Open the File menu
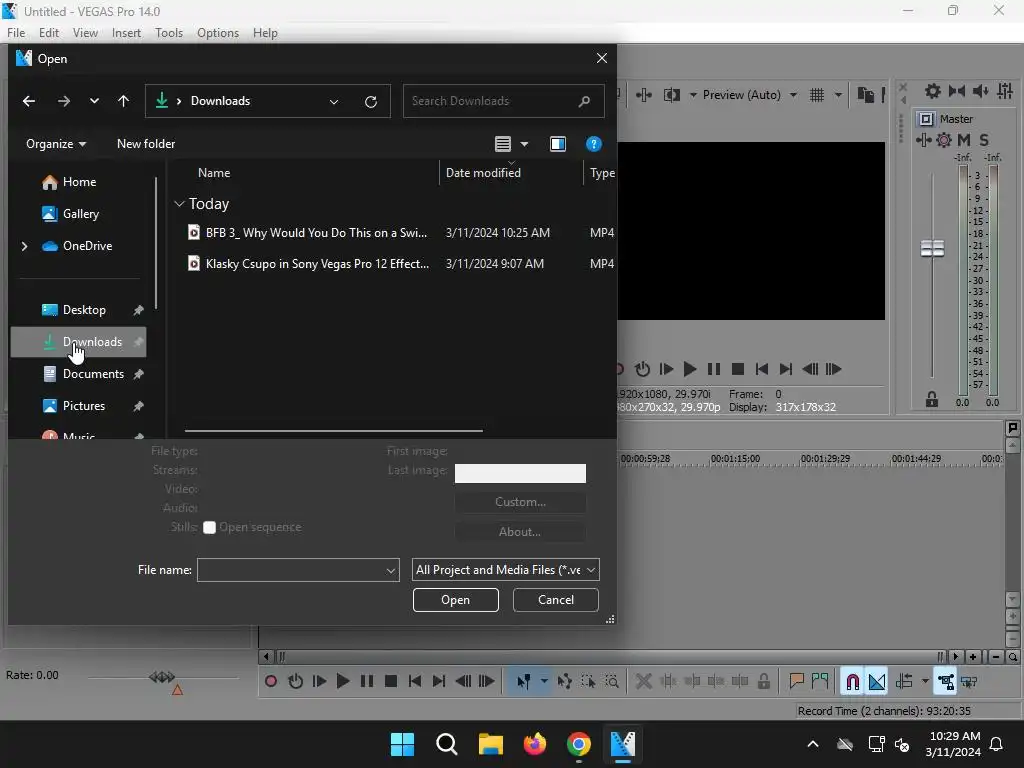The image size is (1024, 768). pyautogui.click(x=16, y=33)
